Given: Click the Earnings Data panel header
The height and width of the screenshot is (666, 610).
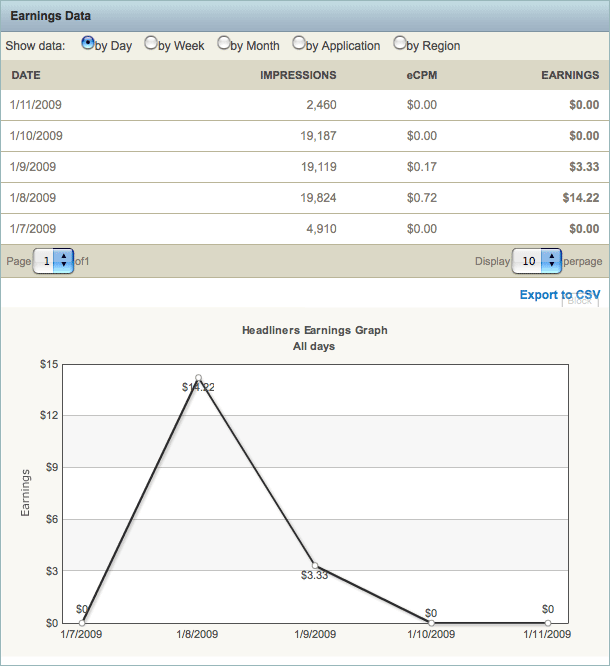Looking at the screenshot, I should pyautogui.click(x=50, y=16).
